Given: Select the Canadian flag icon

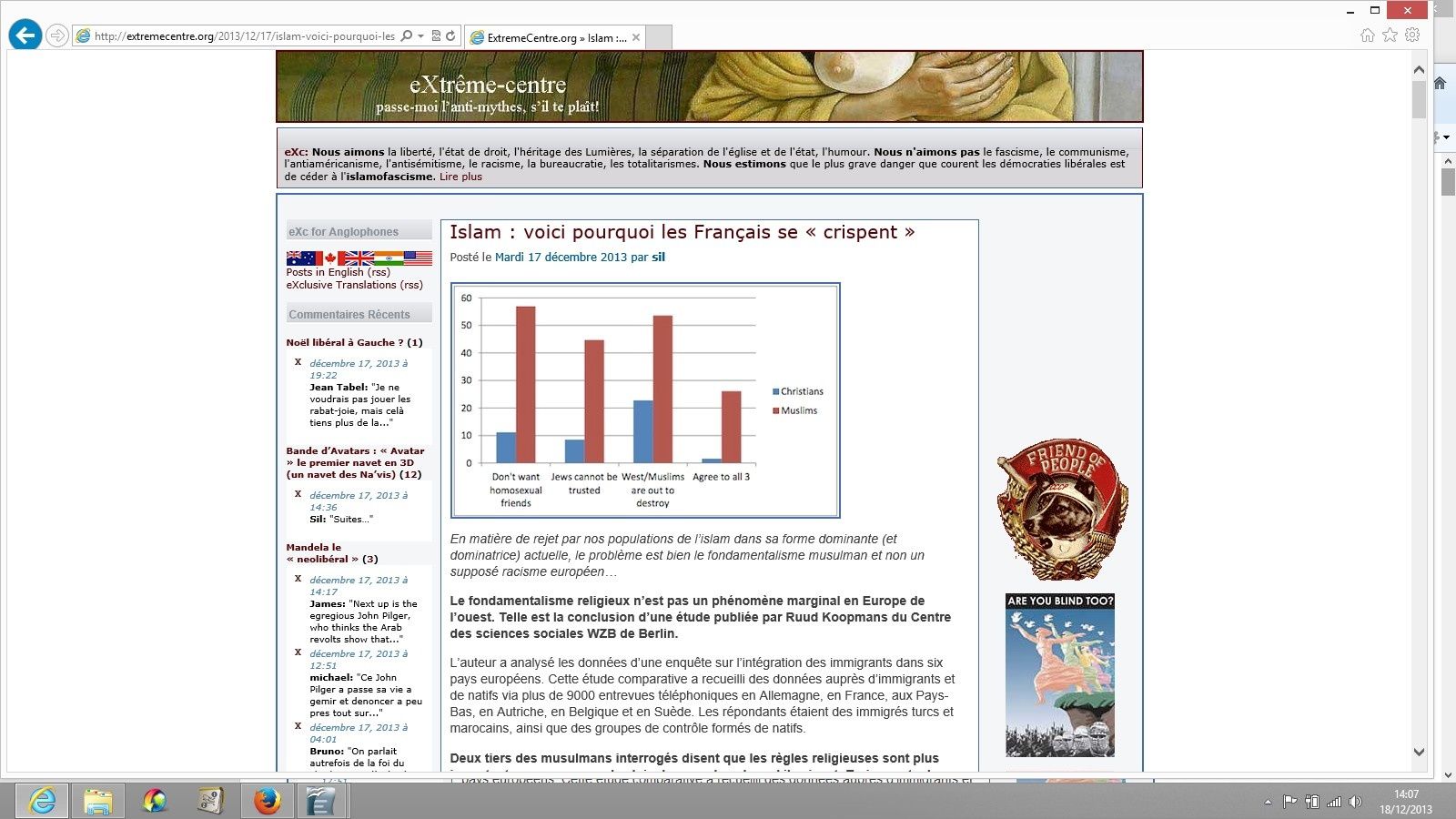Looking at the screenshot, I should click(x=330, y=258).
